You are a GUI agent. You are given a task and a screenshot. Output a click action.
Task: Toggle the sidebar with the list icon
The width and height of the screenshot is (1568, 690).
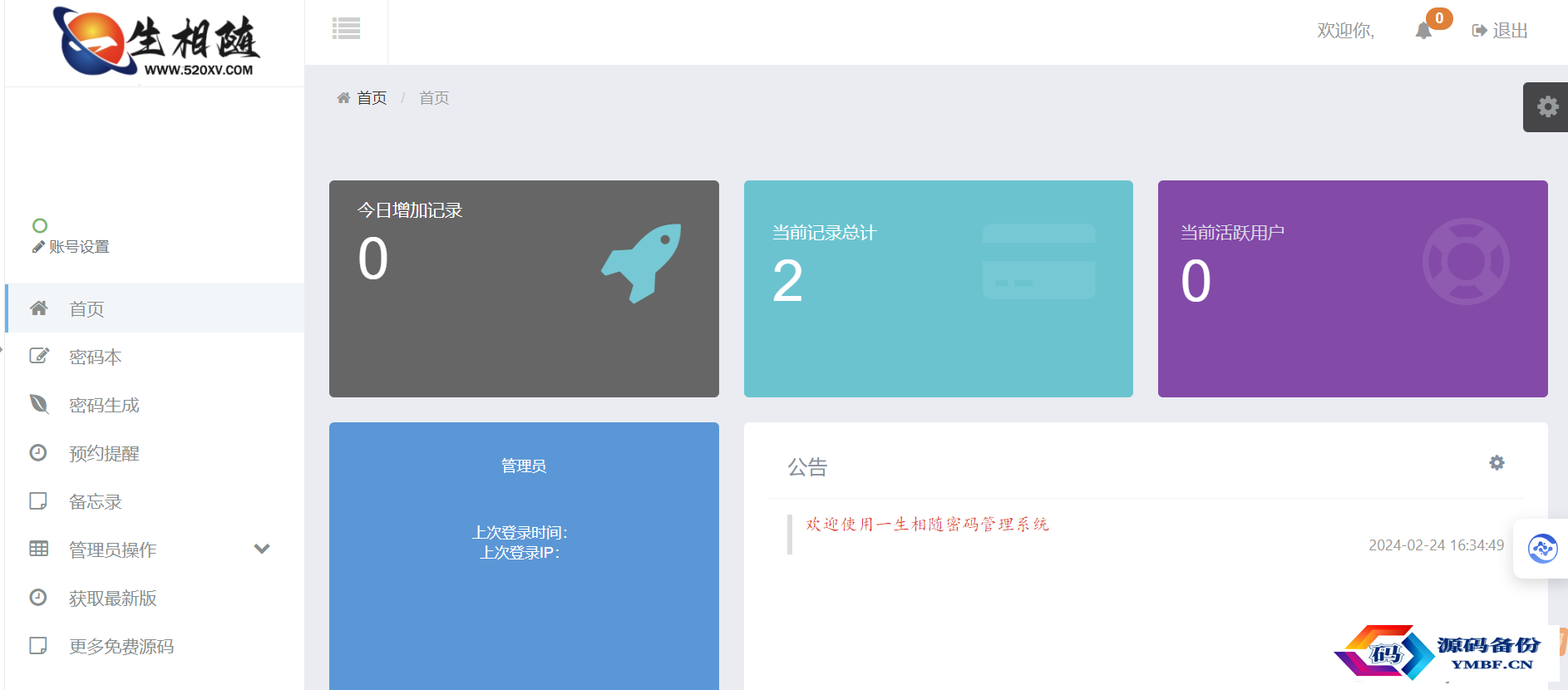tap(346, 29)
